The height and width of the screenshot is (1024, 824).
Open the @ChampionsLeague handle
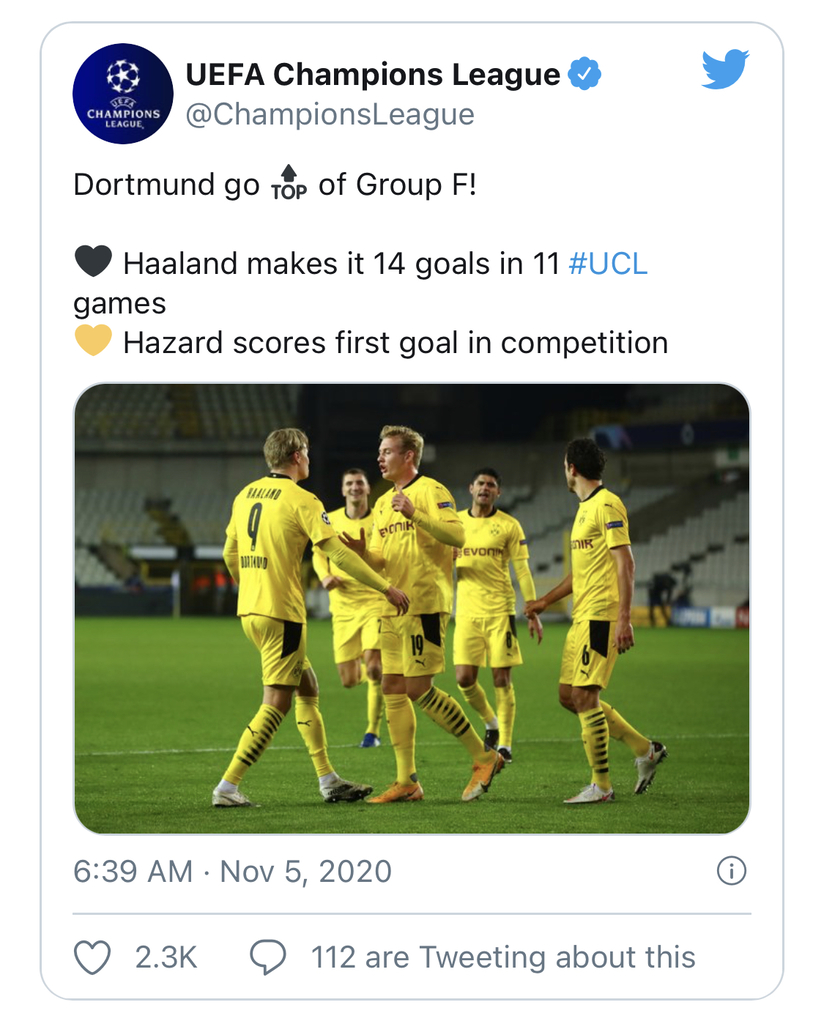330,114
